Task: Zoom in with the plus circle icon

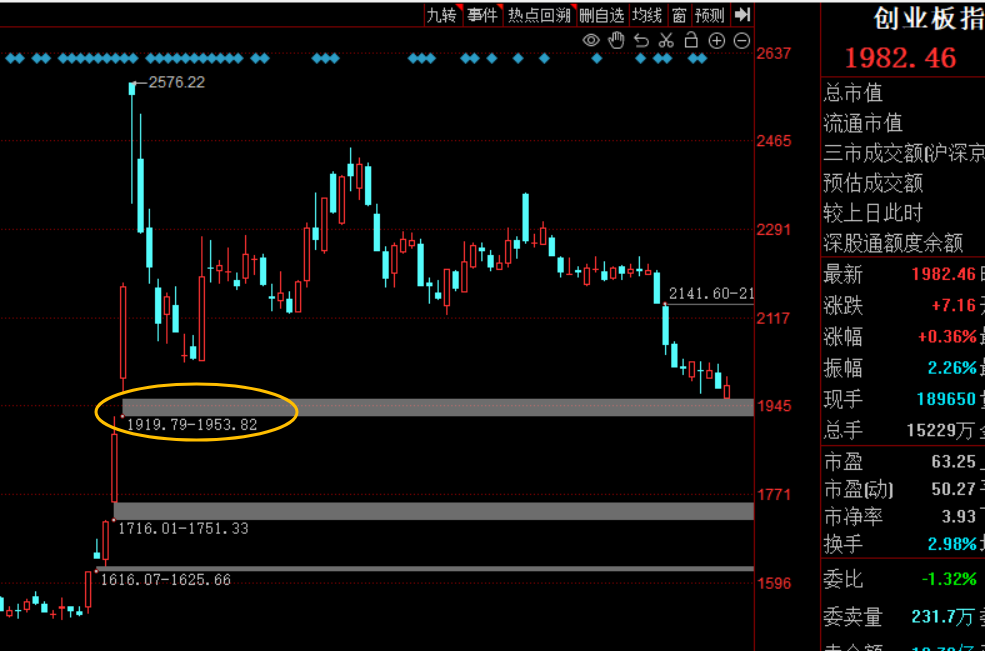Action: click(x=716, y=40)
